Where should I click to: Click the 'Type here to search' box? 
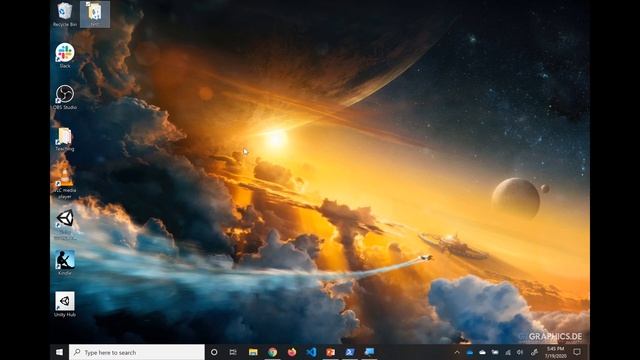(137, 352)
